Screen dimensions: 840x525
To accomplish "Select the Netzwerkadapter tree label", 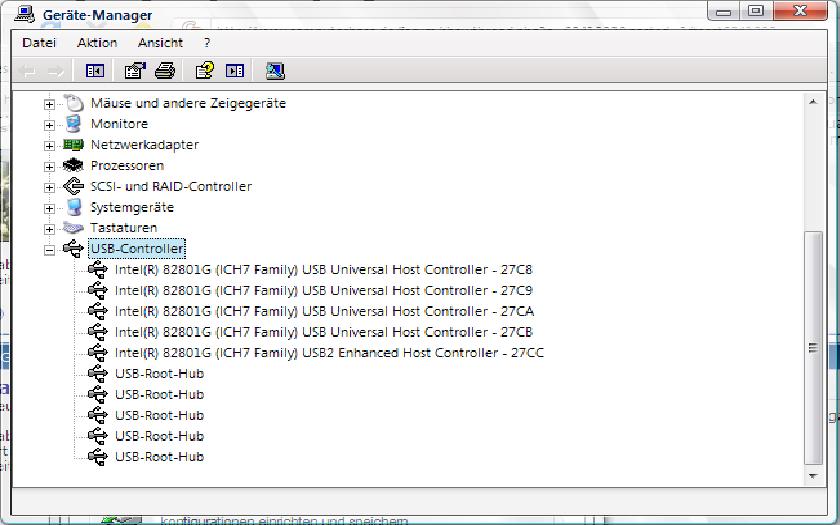I will 145,145.
